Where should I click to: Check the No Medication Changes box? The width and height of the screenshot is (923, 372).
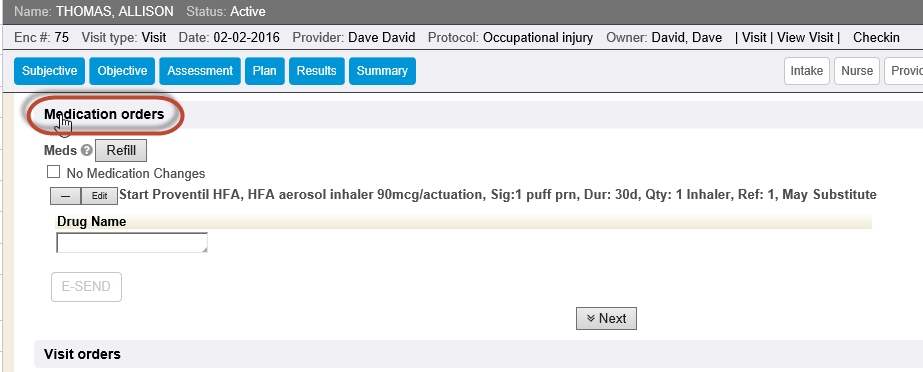click(54, 172)
